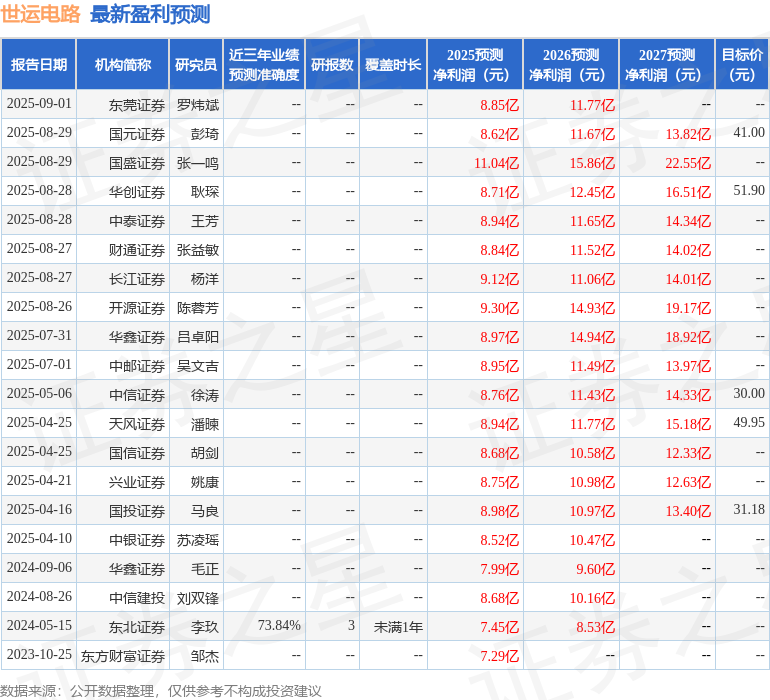Image resolution: width=770 pixels, height=700 pixels.
Task: Click the 最新盈利预测 heading
Action: (x=150, y=14)
